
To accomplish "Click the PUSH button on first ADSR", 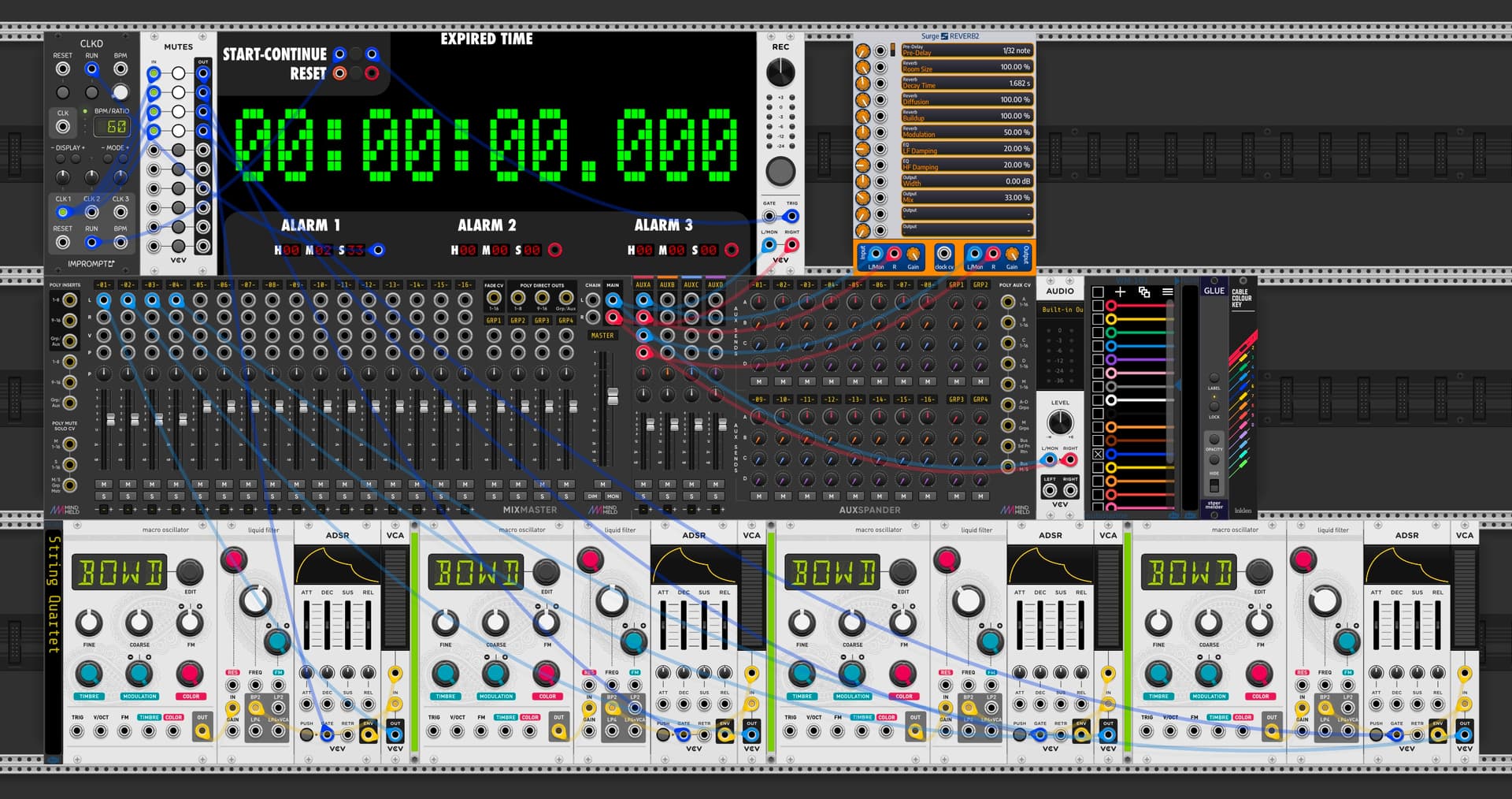I will 306,734.
